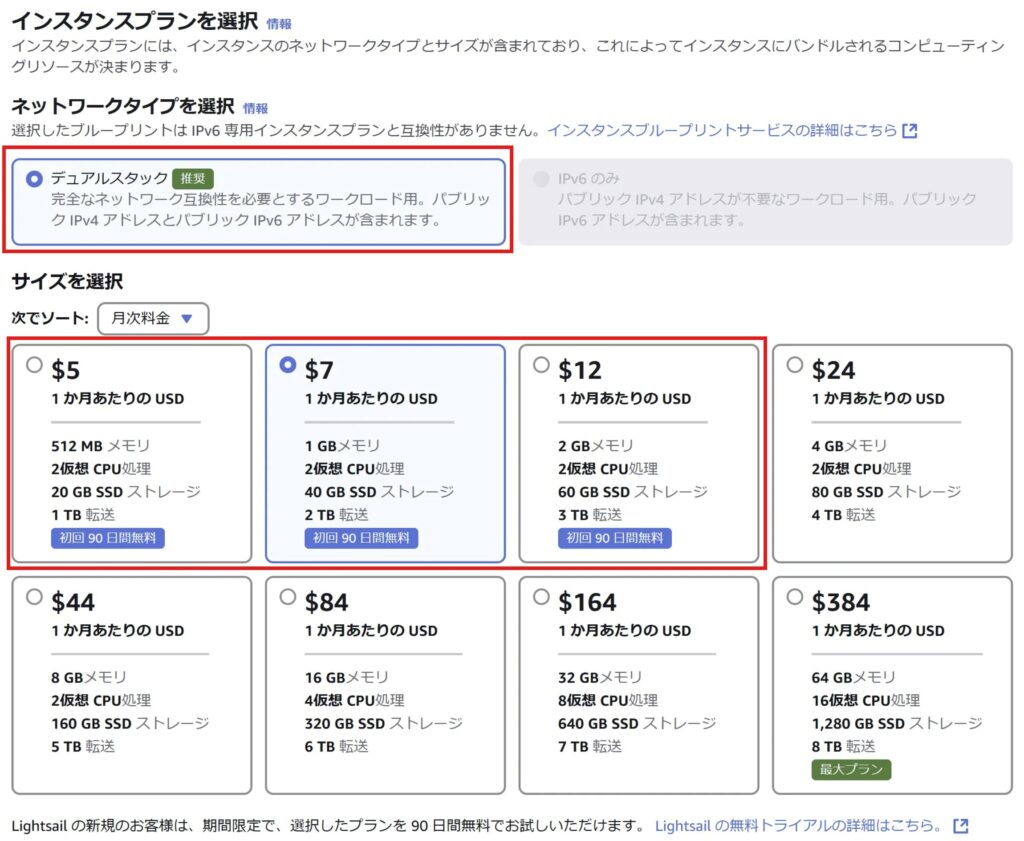Open Lightsail の無料トライアルの詳細はこちら link
Screen dimensions: 1024x841
click(x=797, y=825)
